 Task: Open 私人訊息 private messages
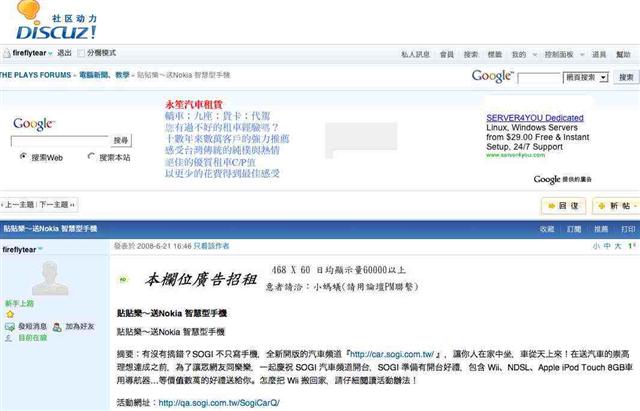[415, 54]
